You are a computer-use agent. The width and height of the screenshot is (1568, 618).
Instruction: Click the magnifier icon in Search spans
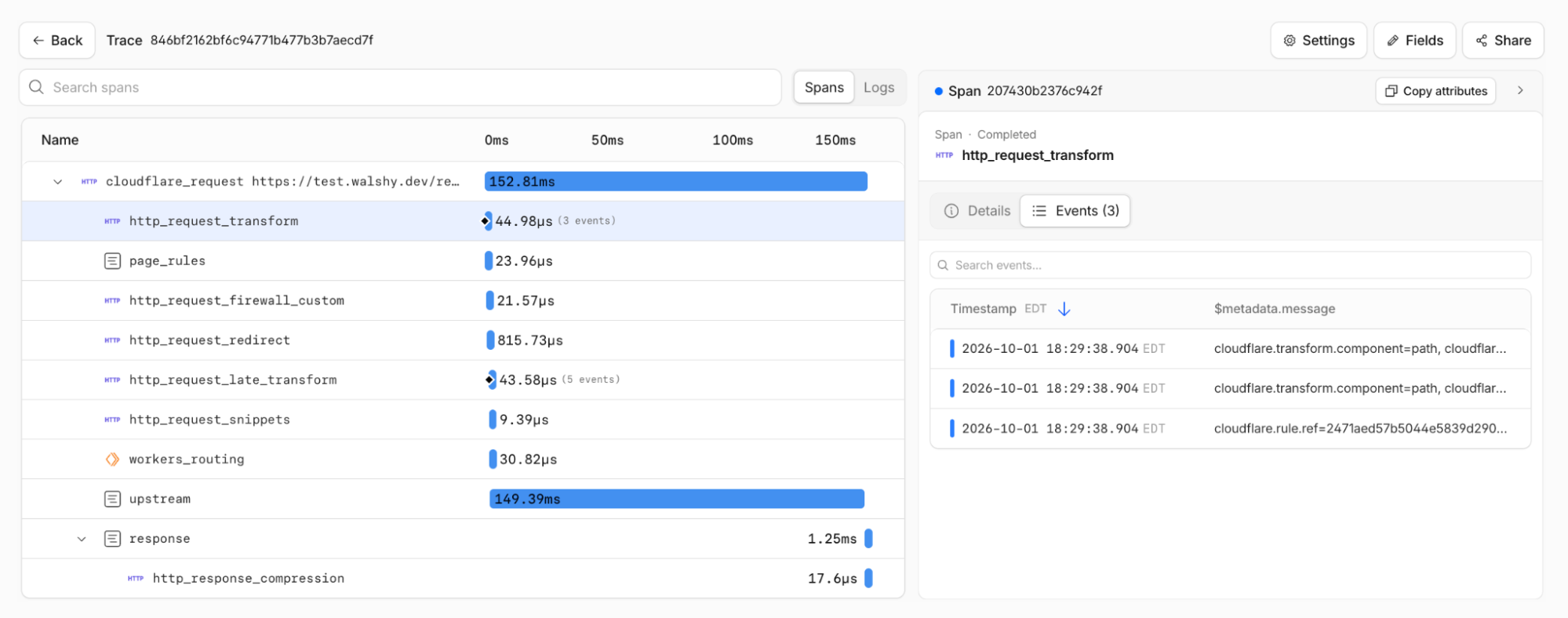[x=36, y=87]
